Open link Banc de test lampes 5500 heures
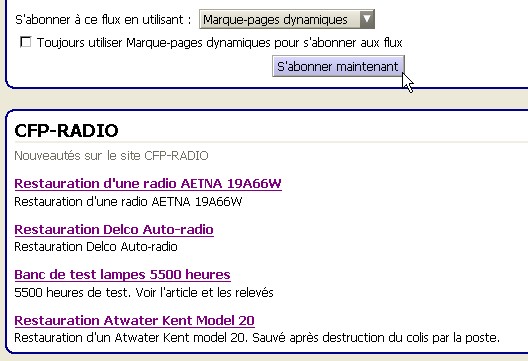This screenshot has width=528, height=361. (122, 274)
